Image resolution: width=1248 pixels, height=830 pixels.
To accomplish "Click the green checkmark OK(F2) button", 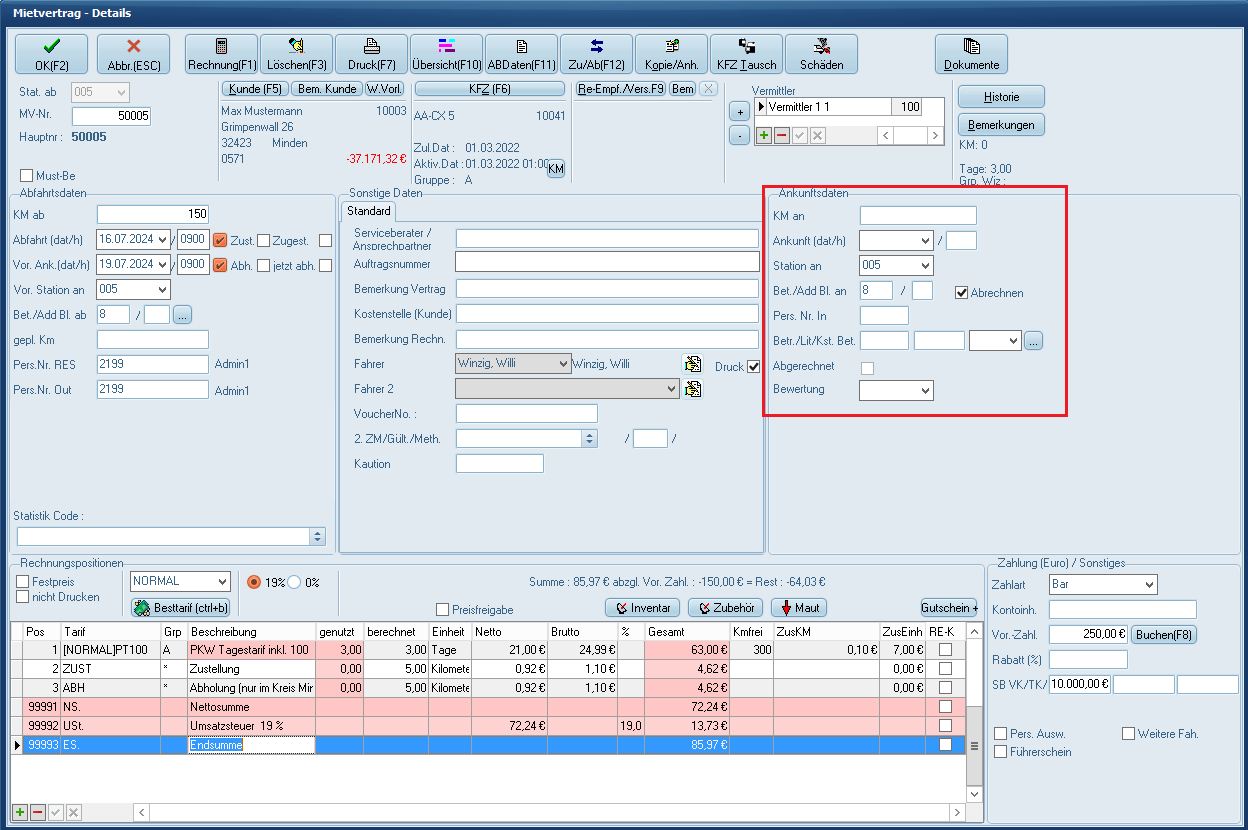I will (x=51, y=54).
